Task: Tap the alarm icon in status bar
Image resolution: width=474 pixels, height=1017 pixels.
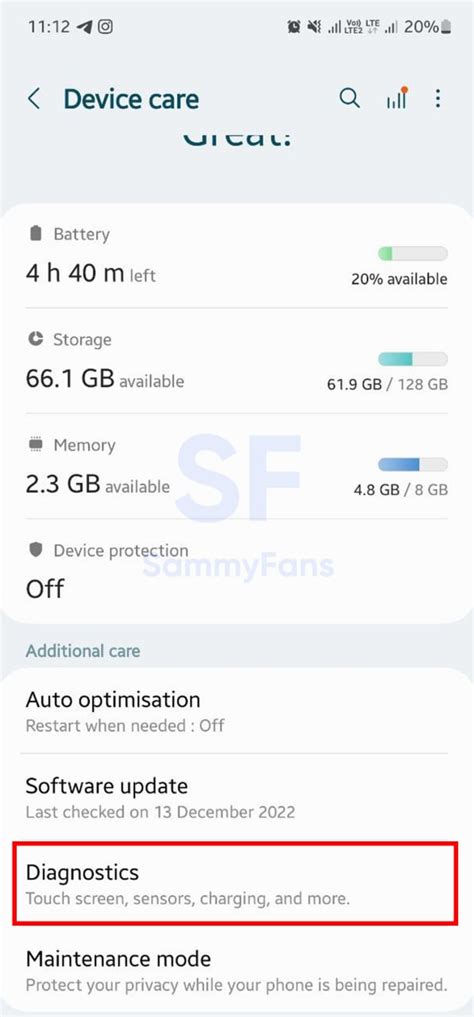Action: coord(294,27)
